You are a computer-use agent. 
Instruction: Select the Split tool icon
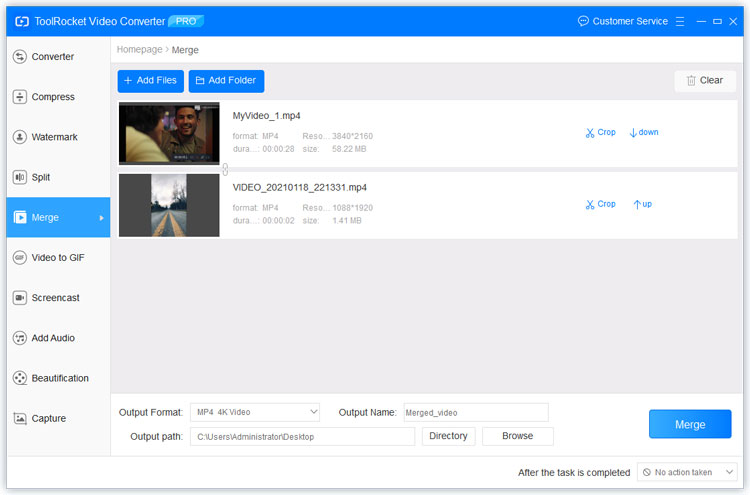click(20, 177)
